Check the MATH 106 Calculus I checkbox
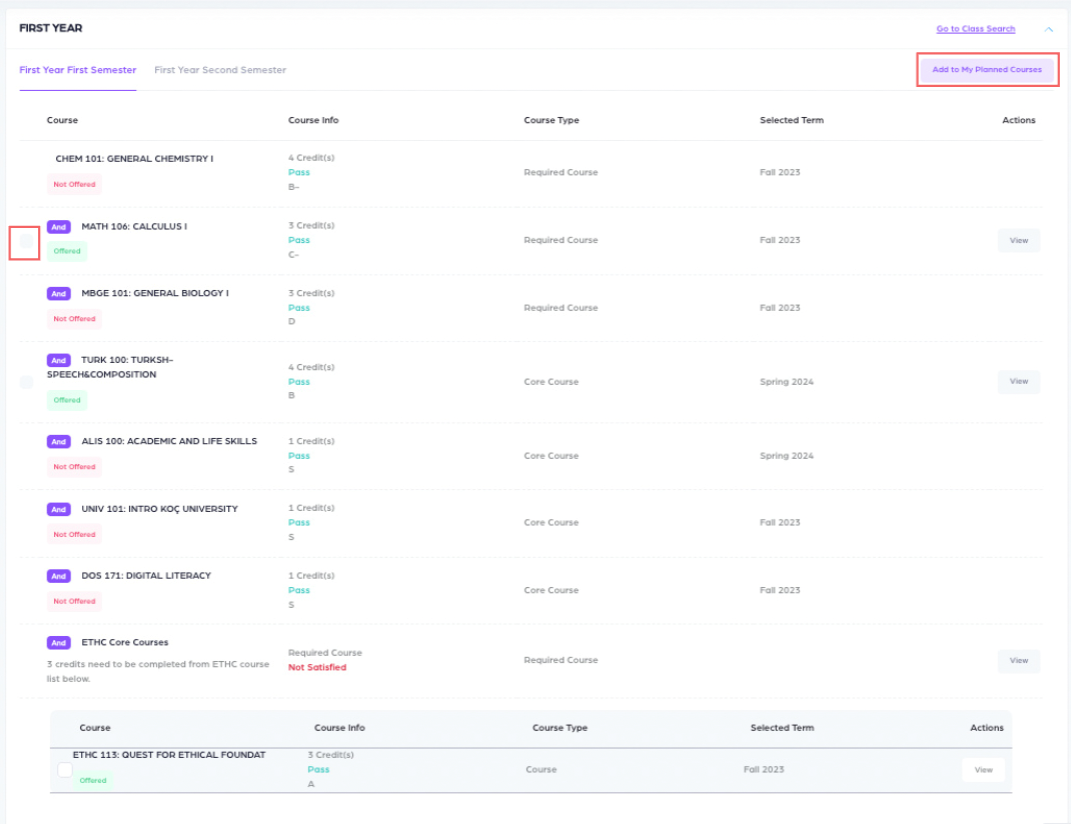Image resolution: width=1071 pixels, height=824 pixels. 25,242
